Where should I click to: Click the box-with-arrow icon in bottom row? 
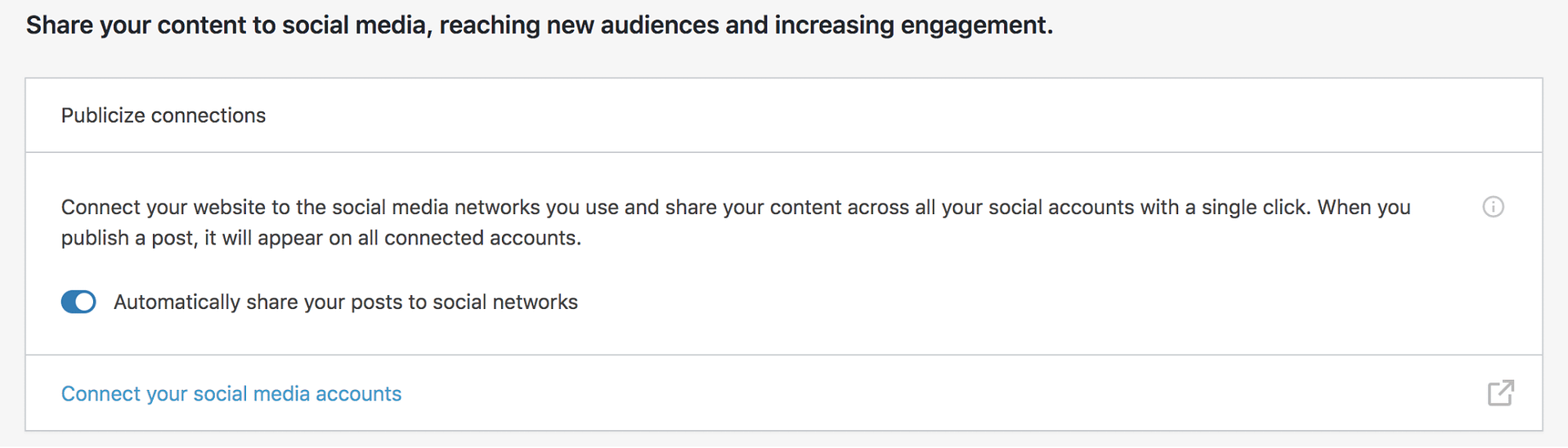pos(1500,393)
